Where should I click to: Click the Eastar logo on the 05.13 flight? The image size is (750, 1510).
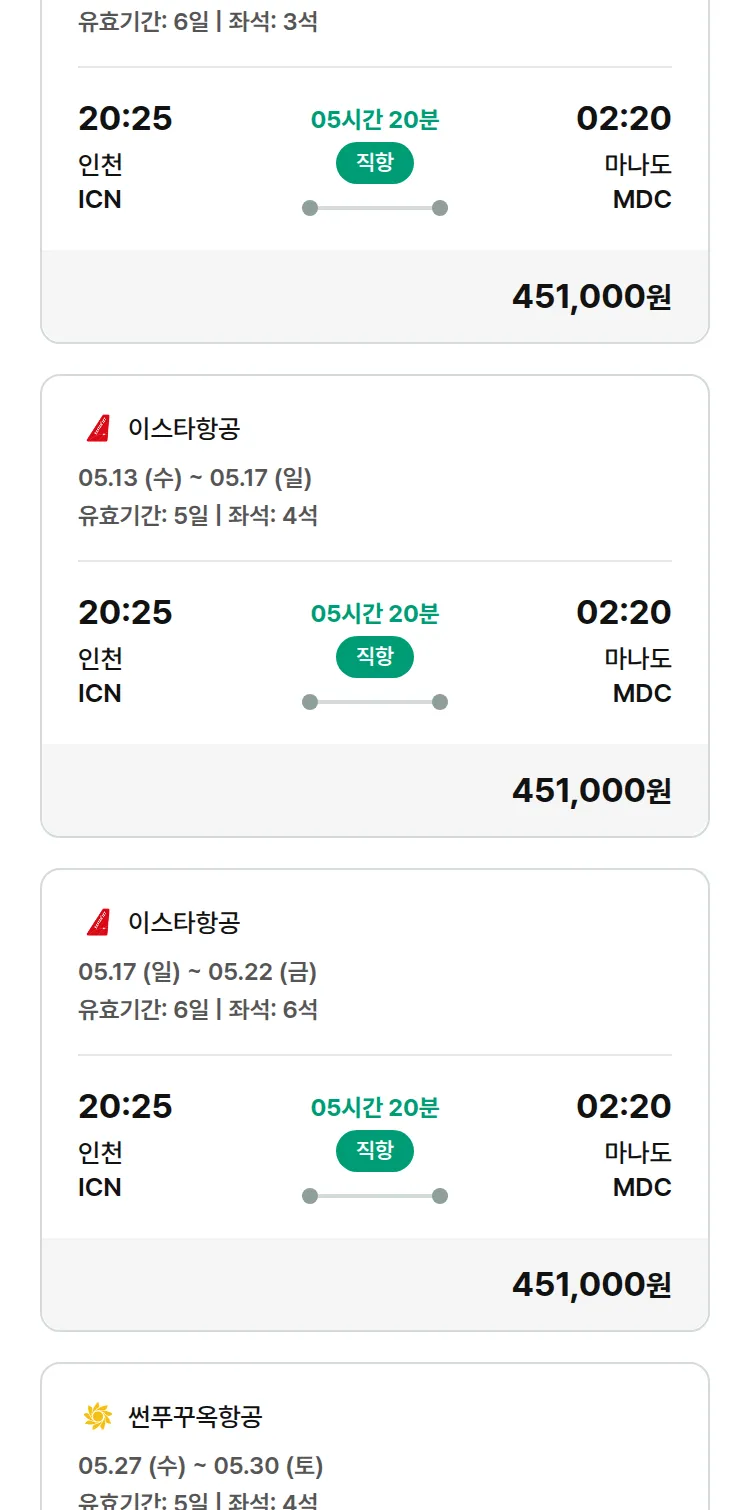[98, 429]
